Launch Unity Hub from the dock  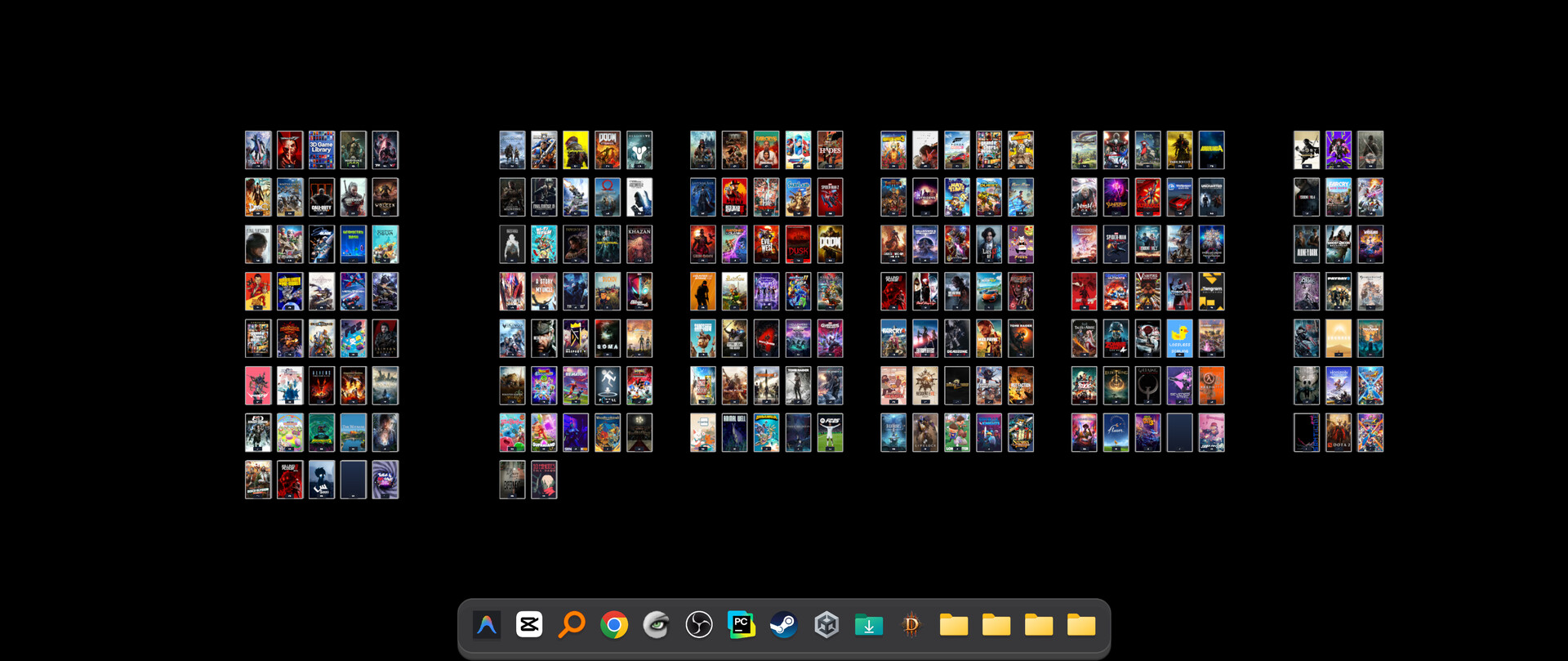(x=826, y=625)
